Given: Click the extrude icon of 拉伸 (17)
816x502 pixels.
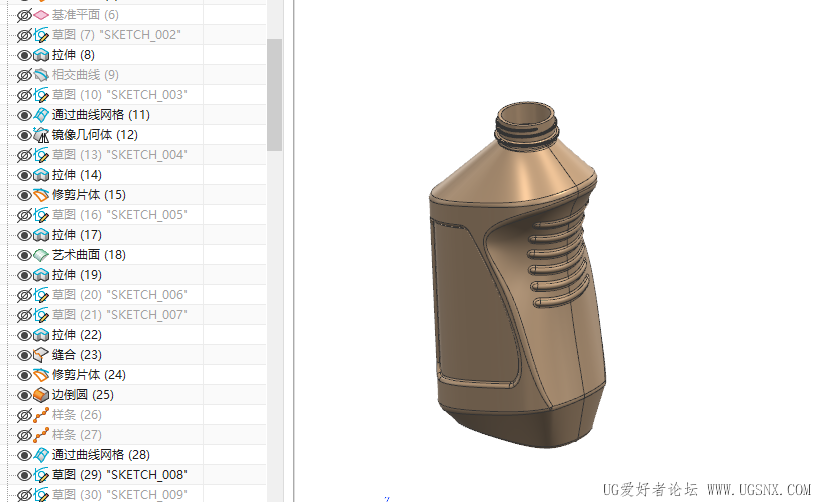Looking at the screenshot, I should click(x=41, y=235).
